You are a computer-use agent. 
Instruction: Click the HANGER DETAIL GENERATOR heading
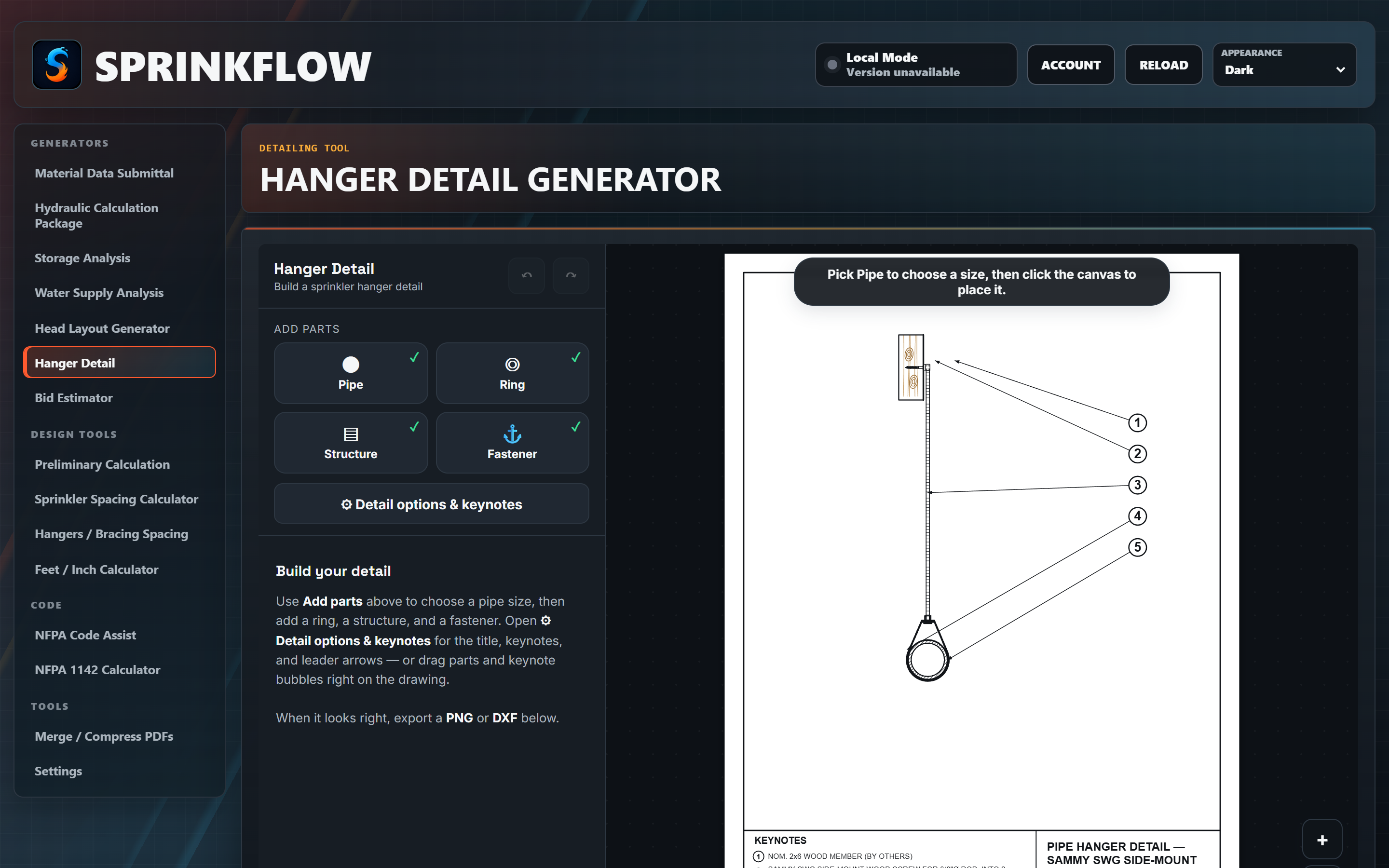[490, 180]
